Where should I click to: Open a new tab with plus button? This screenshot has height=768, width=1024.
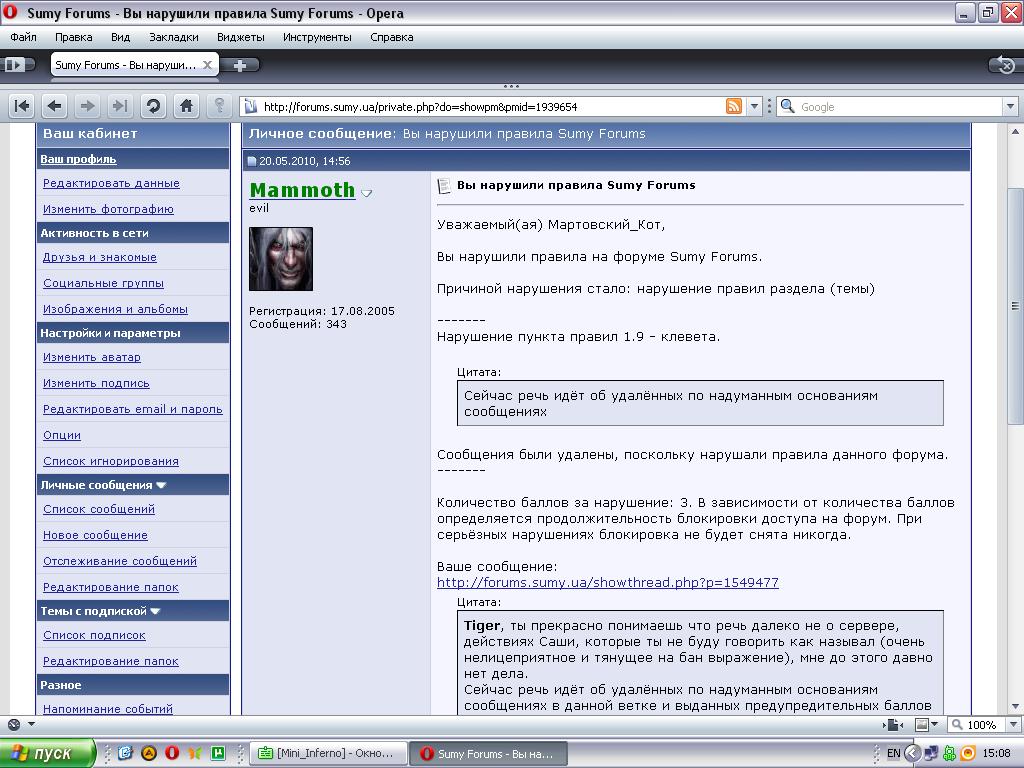(240, 65)
